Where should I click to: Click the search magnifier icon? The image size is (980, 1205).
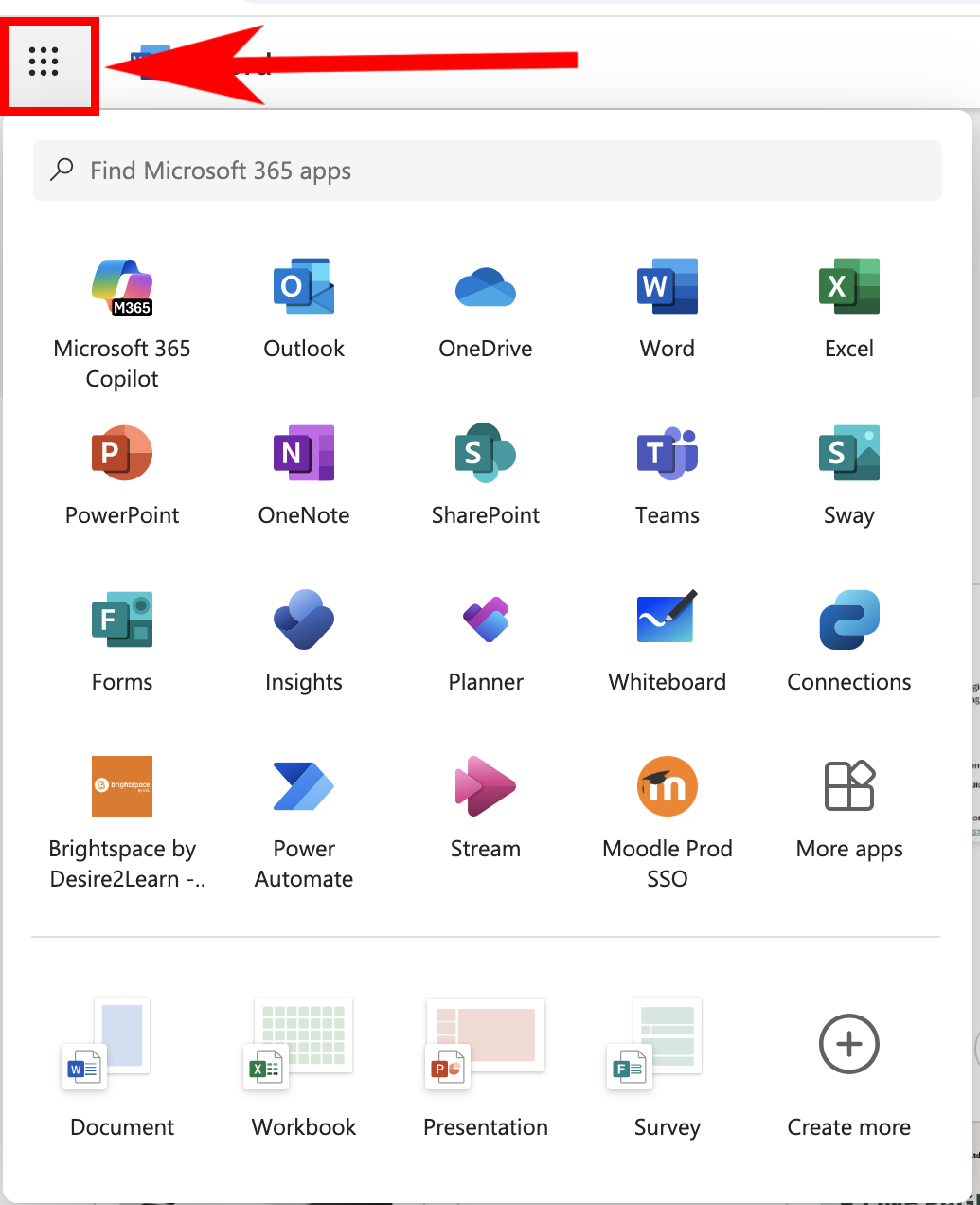coord(62,171)
